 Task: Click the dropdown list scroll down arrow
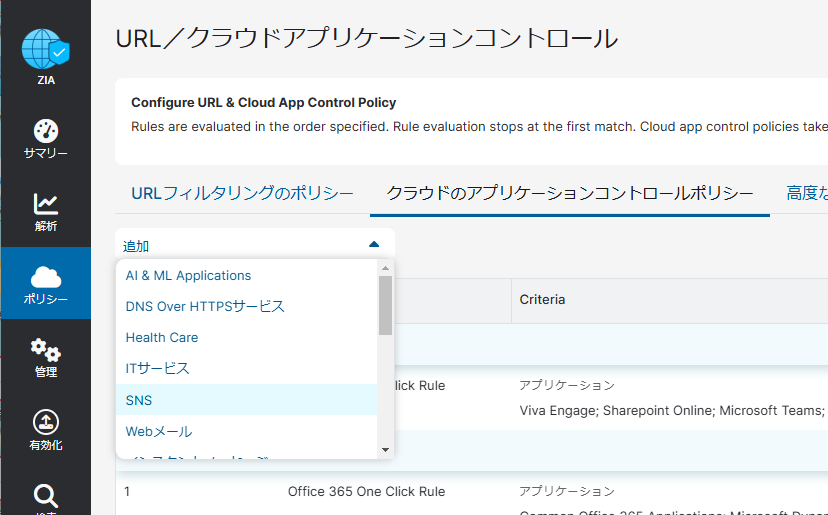[x=385, y=450]
